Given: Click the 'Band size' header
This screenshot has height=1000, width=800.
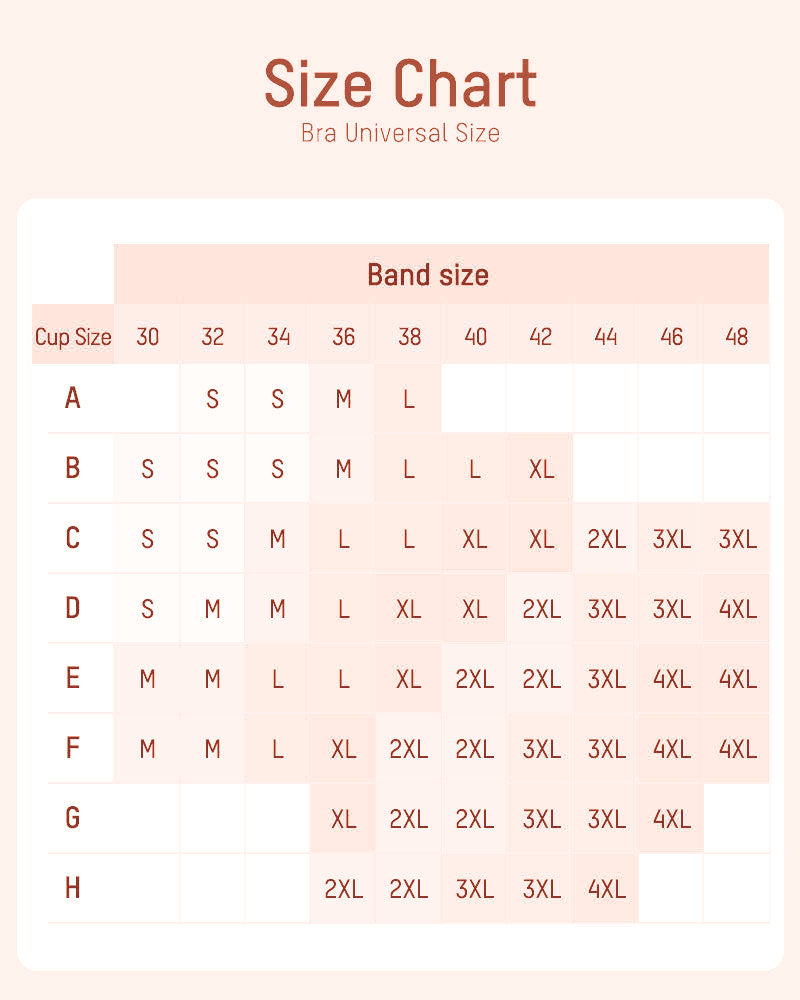Looking at the screenshot, I should click(x=428, y=274).
